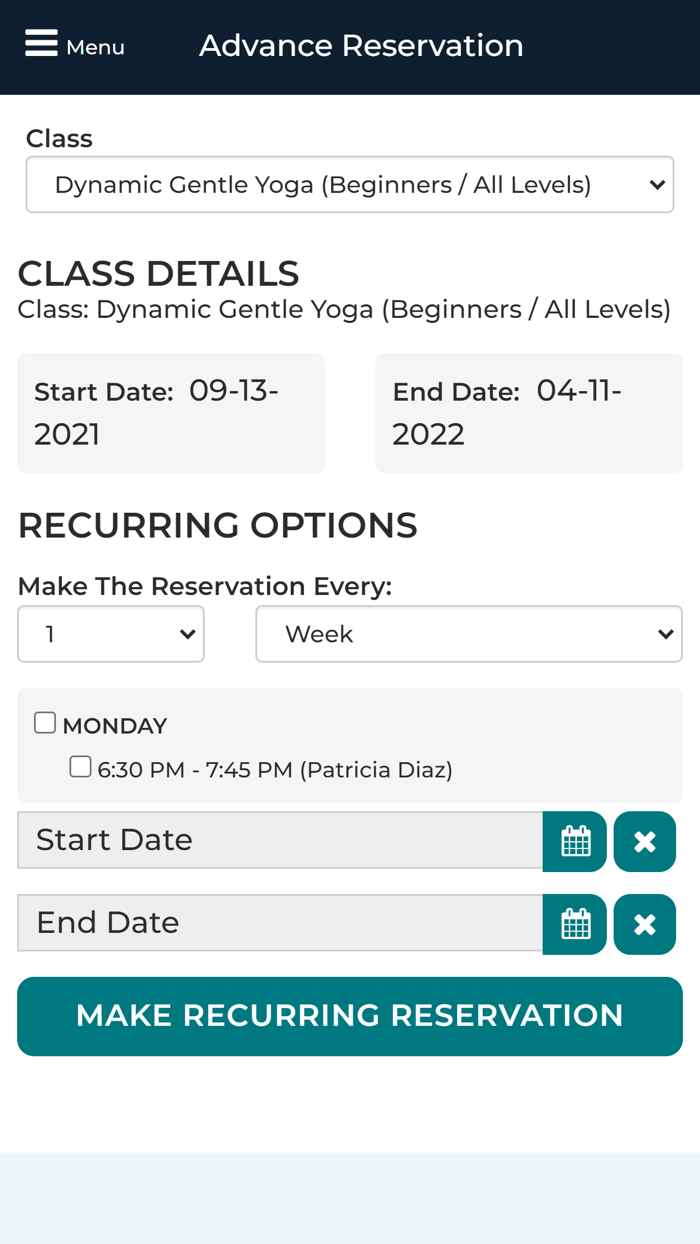Click inside the End Date input field
This screenshot has width=700, height=1244.
tap(280, 923)
